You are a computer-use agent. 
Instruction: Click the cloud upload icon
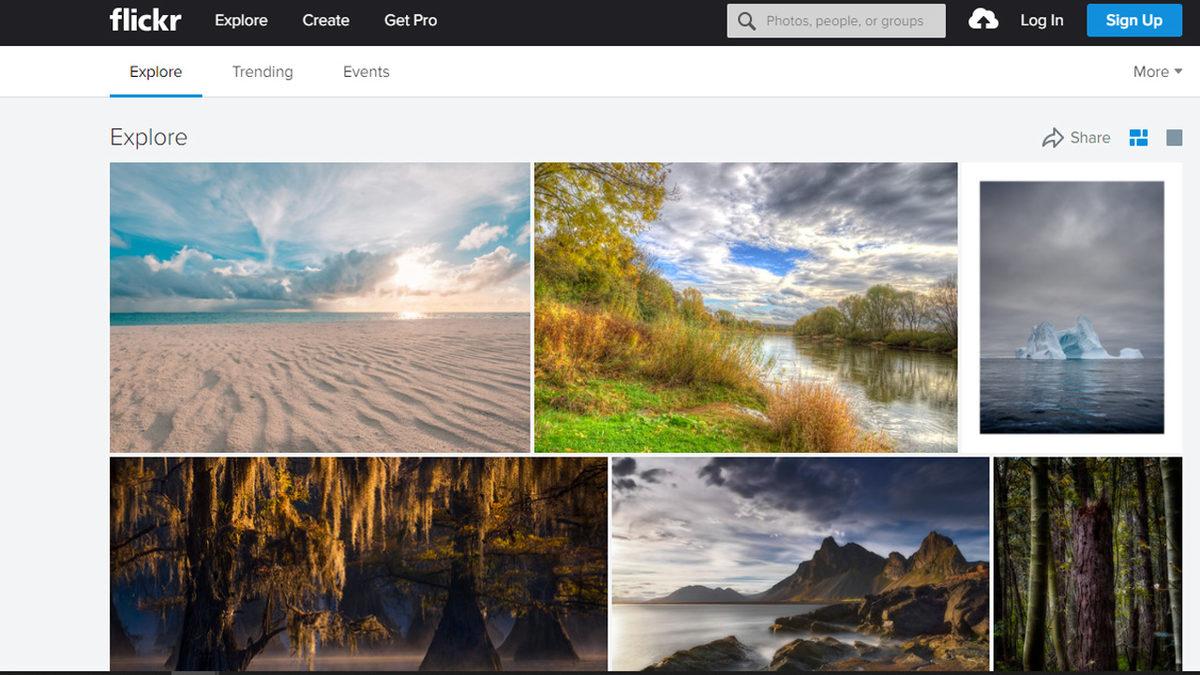tap(983, 19)
